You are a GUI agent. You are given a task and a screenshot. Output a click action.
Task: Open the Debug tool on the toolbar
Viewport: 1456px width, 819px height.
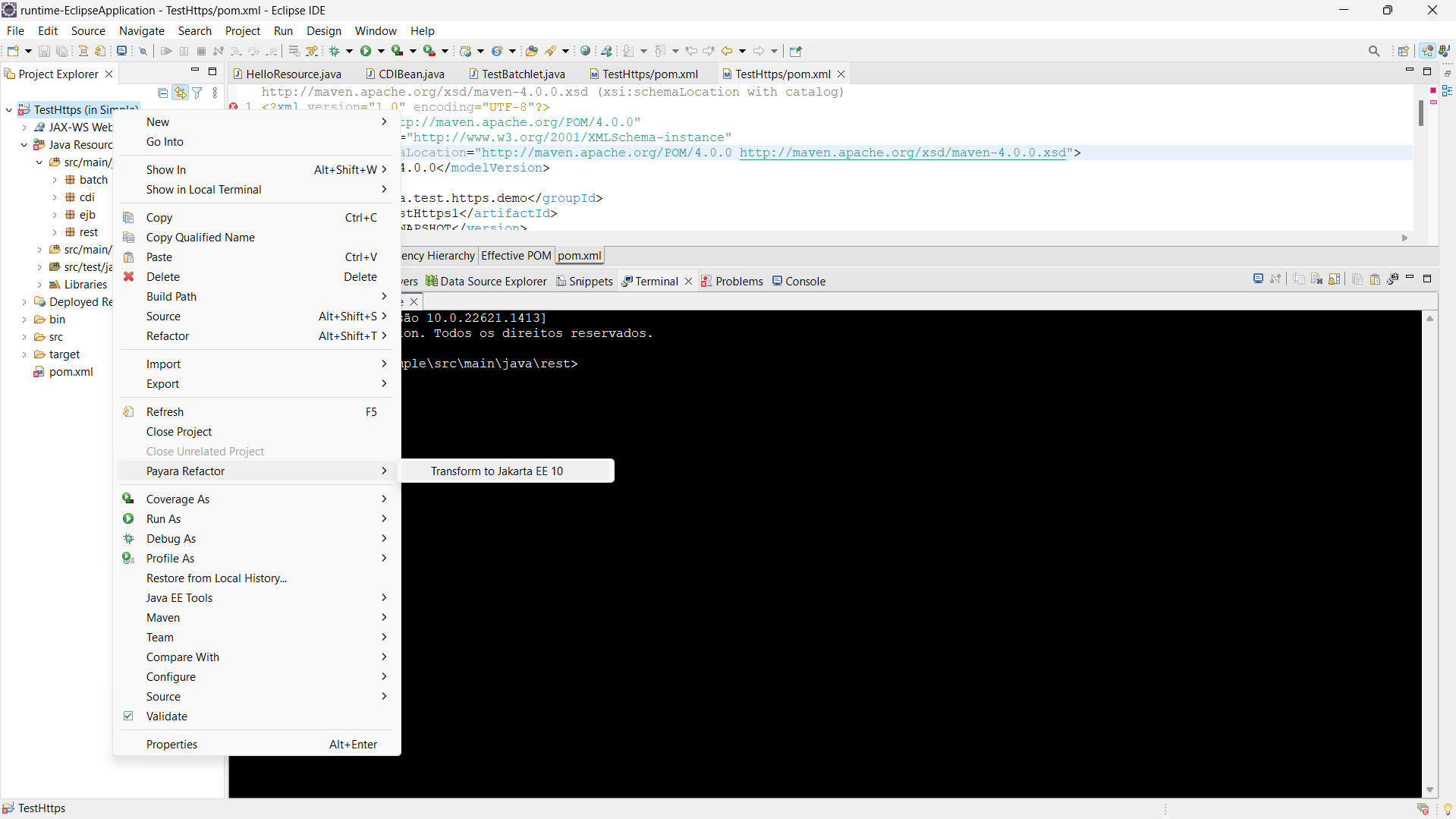coord(336,51)
